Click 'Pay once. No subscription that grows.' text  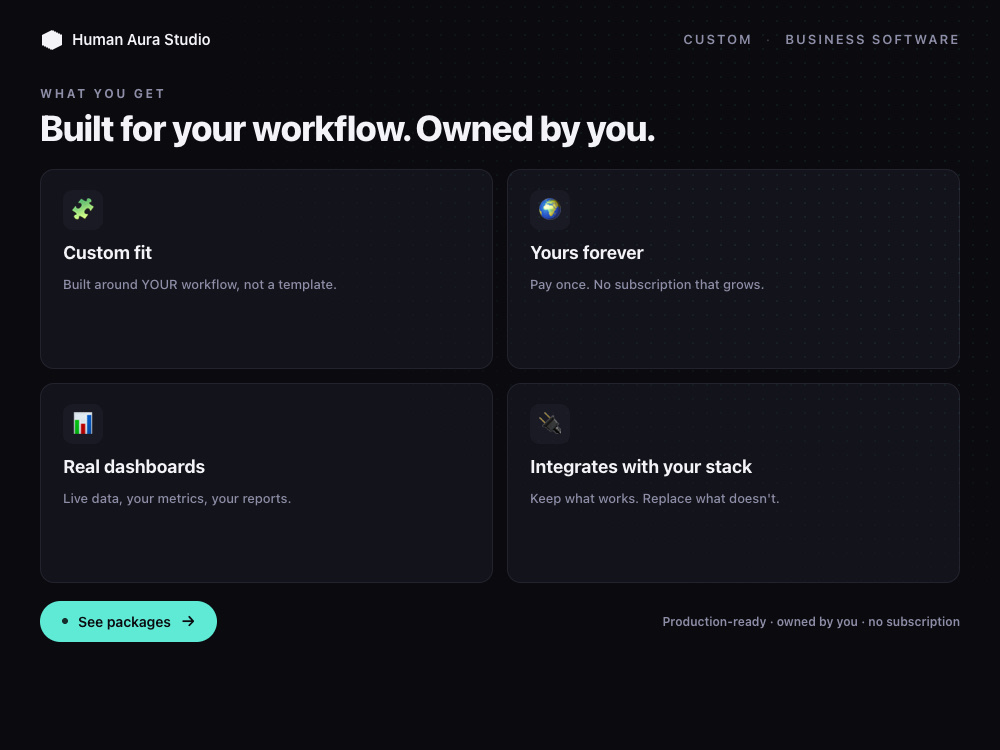[x=647, y=284]
